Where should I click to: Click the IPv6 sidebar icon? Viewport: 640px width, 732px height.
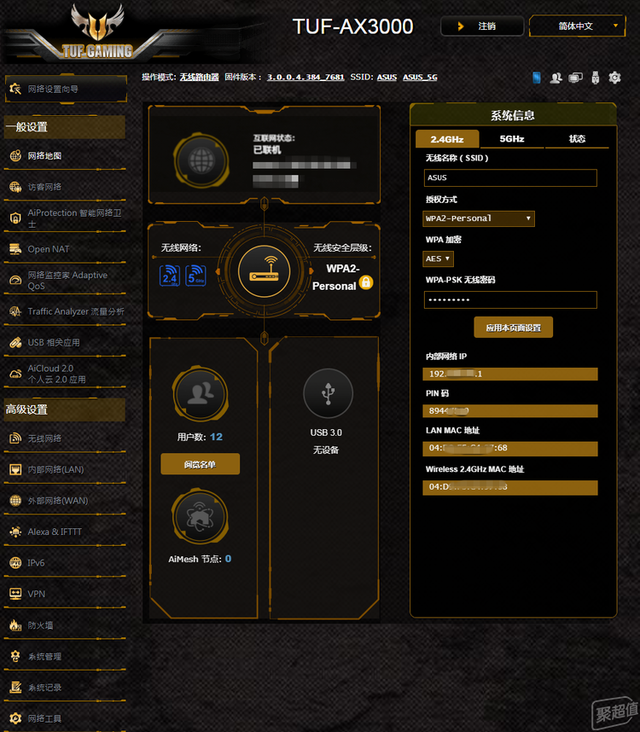coord(15,563)
